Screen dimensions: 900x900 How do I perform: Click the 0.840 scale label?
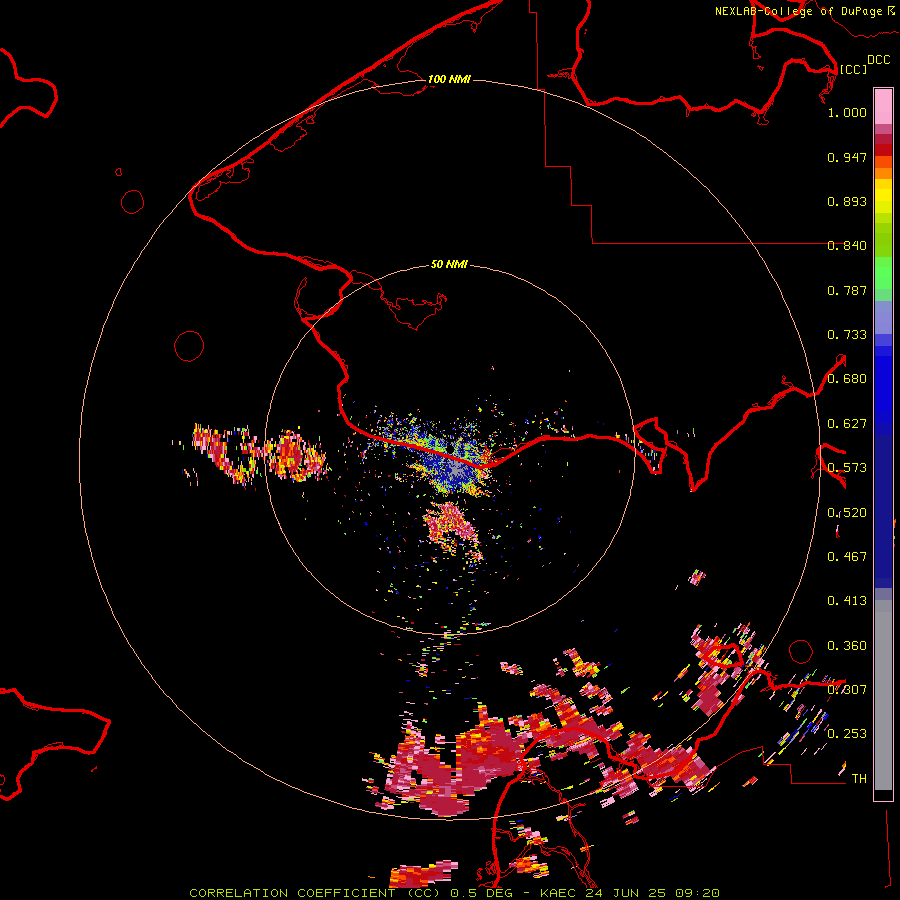pyautogui.click(x=847, y=246)
